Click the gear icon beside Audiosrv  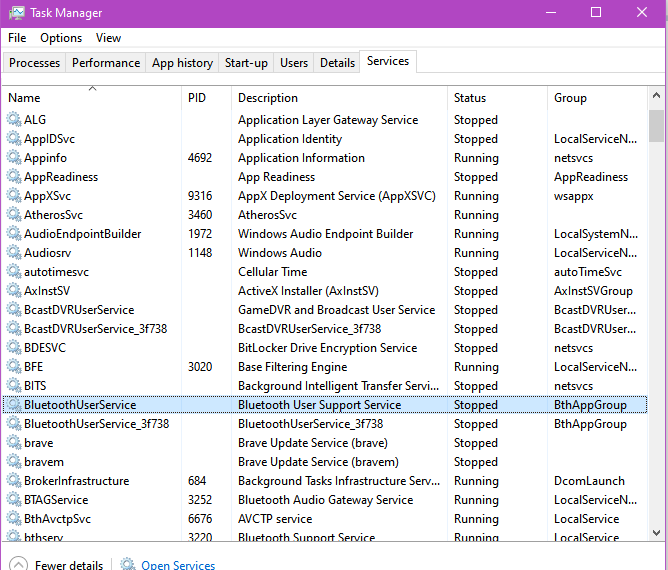click(14, 253)
